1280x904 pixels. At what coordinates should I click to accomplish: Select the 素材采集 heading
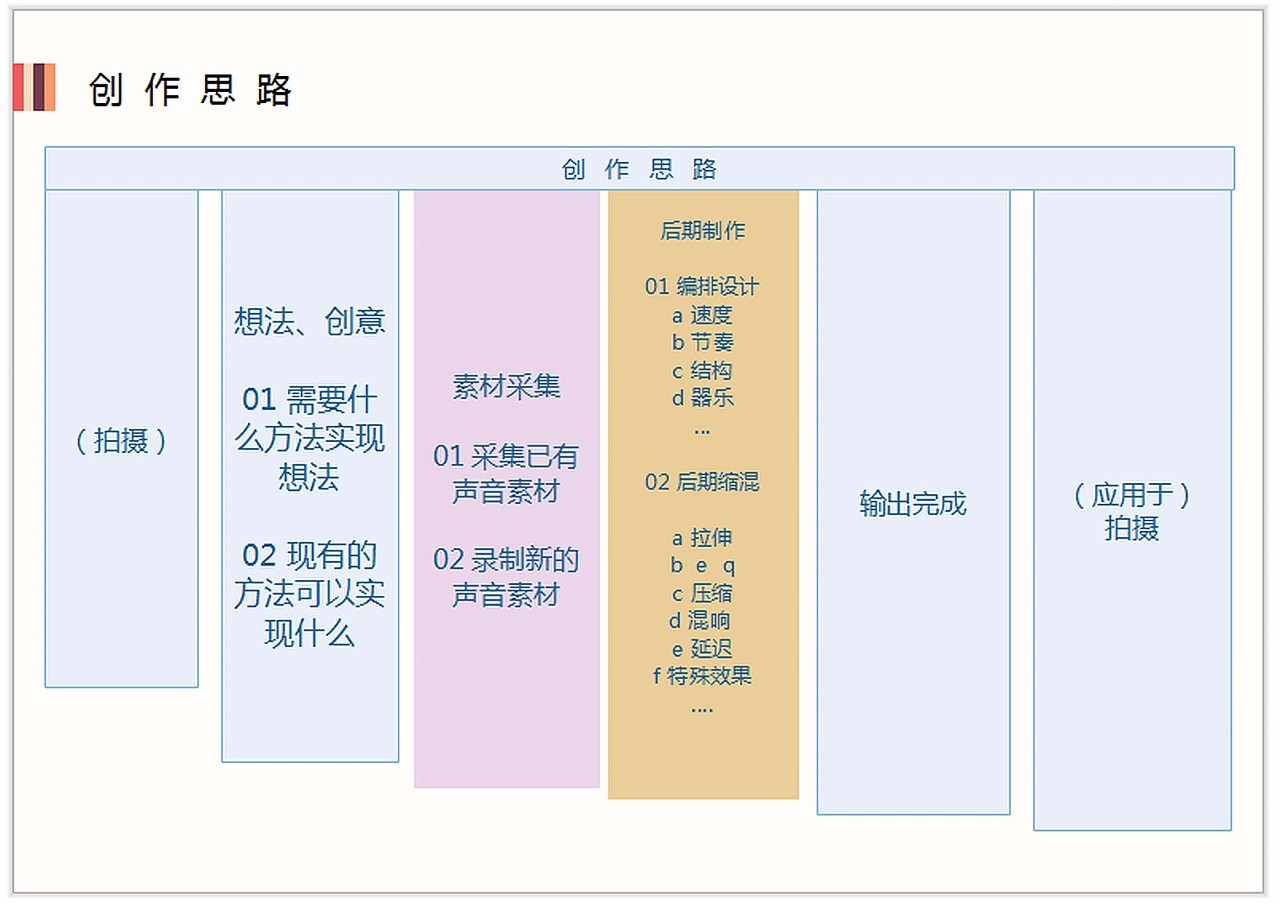click(506, 386)
